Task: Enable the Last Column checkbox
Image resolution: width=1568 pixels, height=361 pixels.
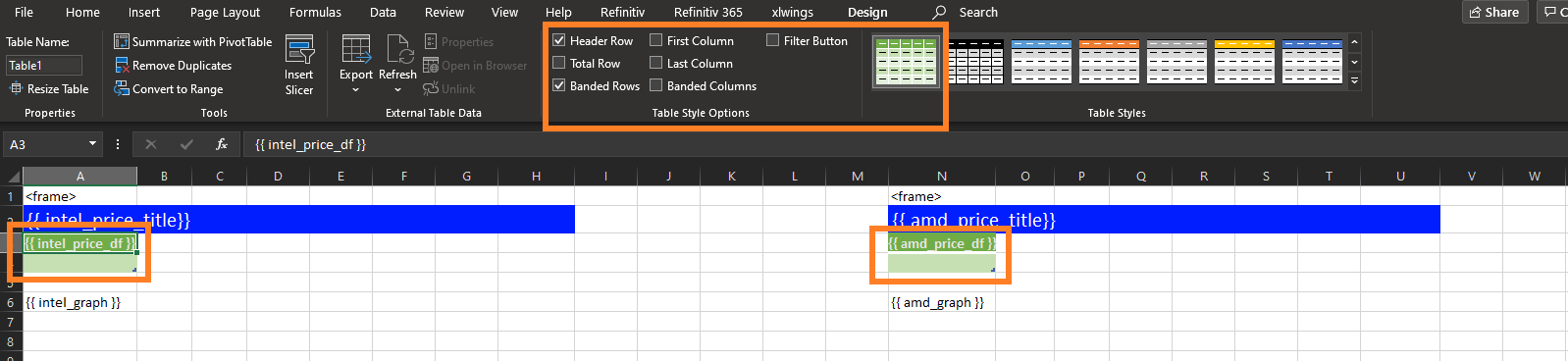Action: (x=656, y=64)
